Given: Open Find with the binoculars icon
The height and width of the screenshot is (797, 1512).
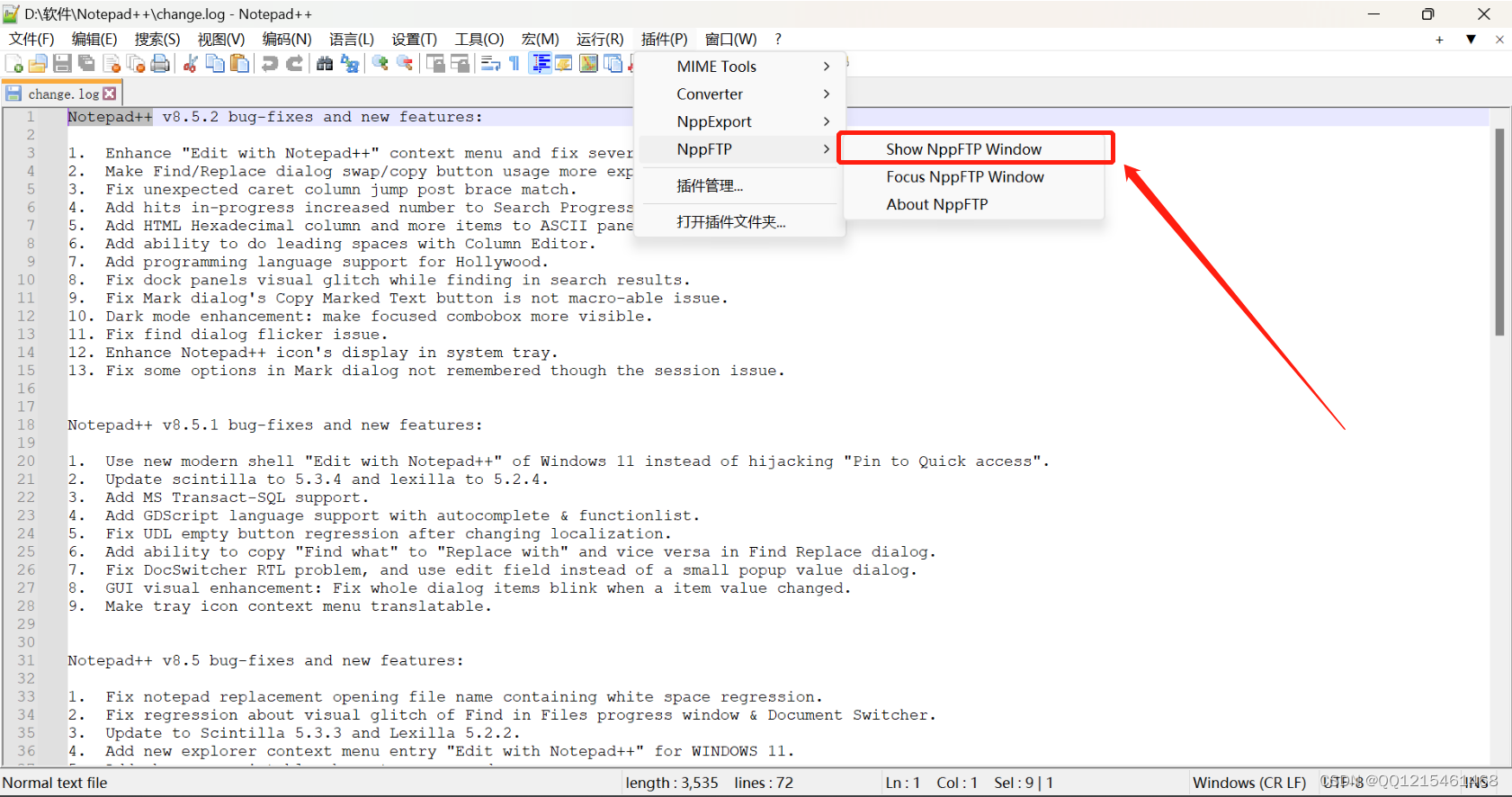Looking at the screenshot, I should (325, 63).
